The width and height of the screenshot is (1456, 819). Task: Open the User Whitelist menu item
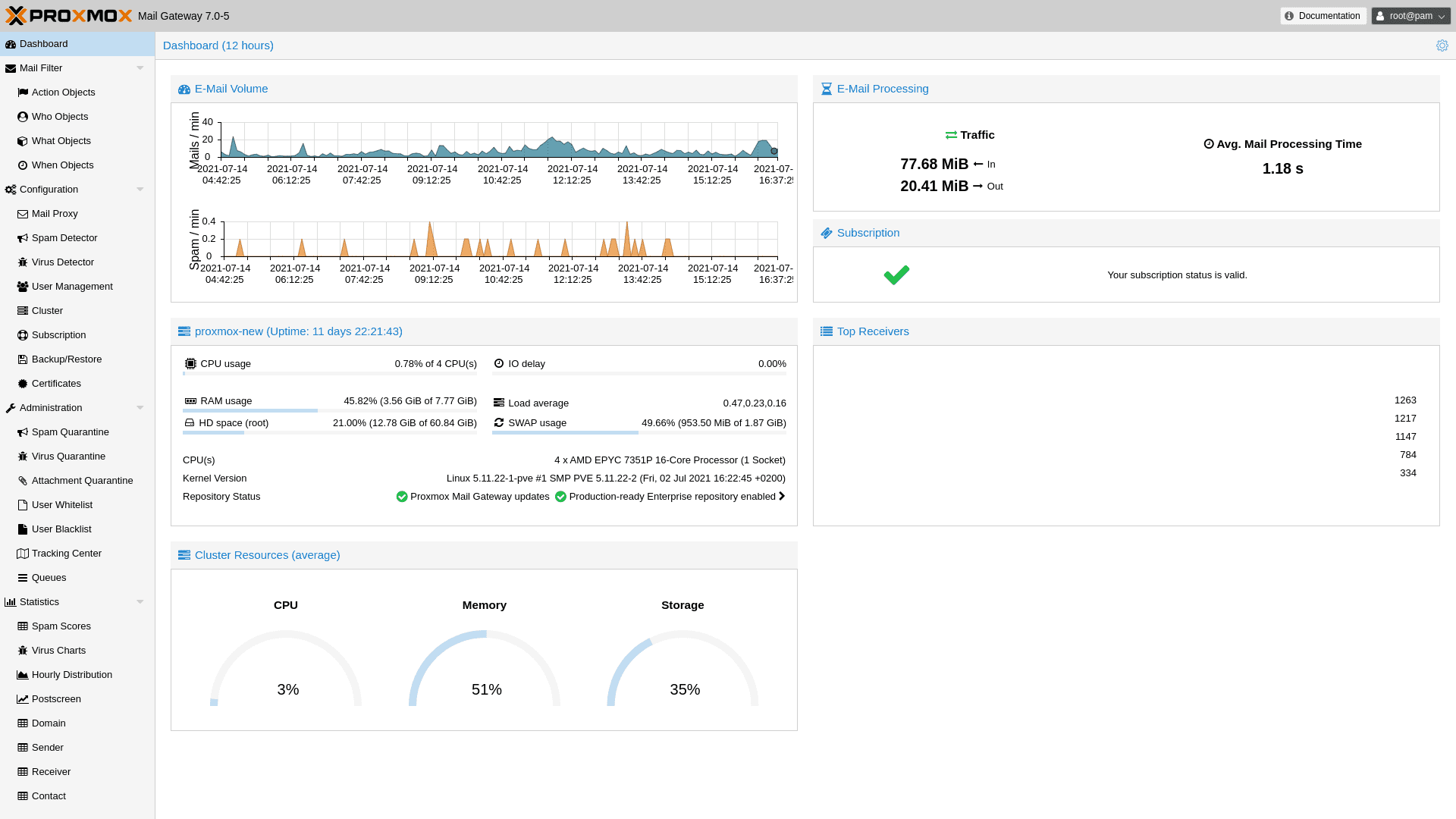pyautogui.click(x=61, y=505)
